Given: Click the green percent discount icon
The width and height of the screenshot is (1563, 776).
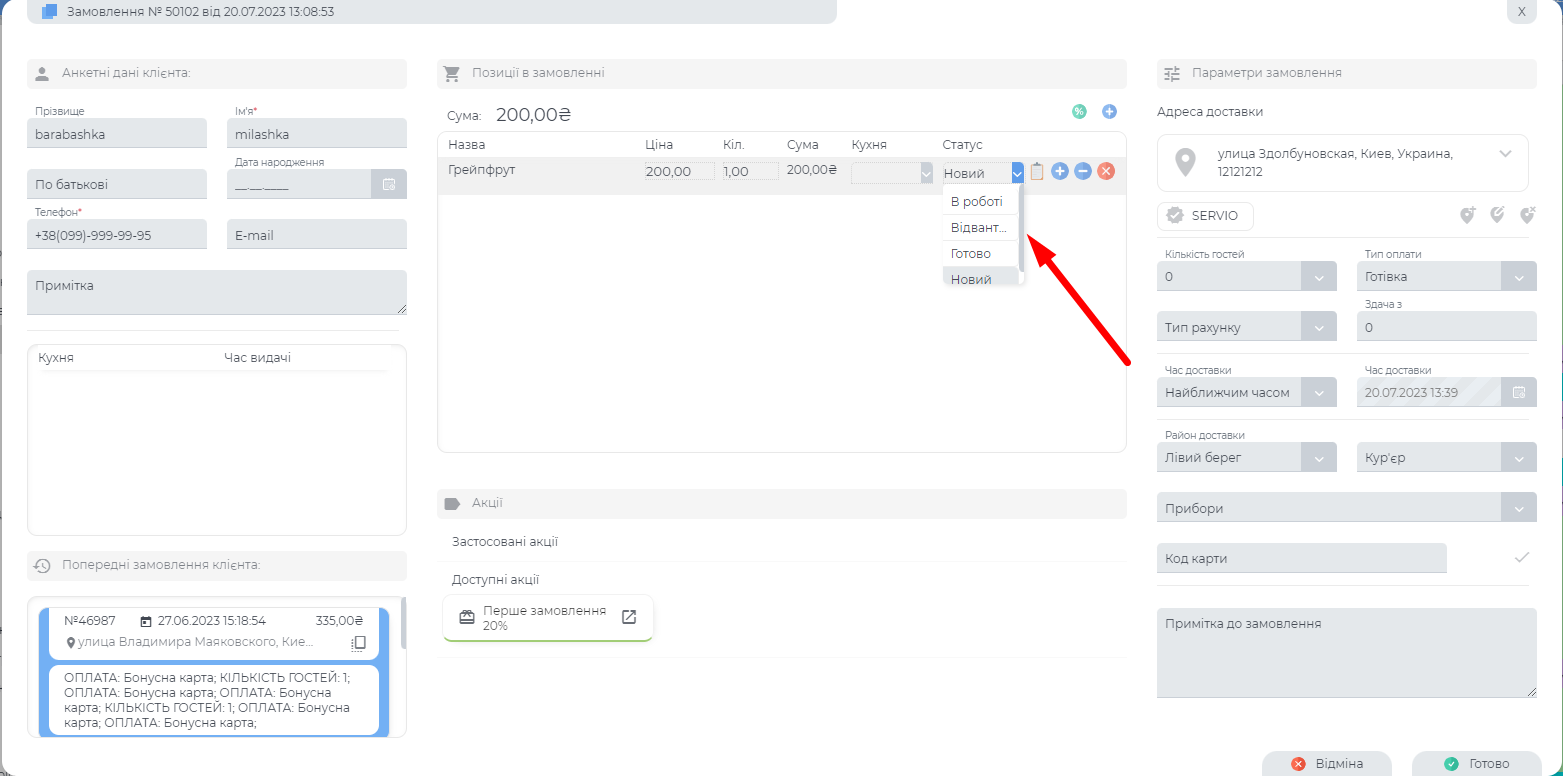Looking at the screenshot, I should [x=1079, y=112].
